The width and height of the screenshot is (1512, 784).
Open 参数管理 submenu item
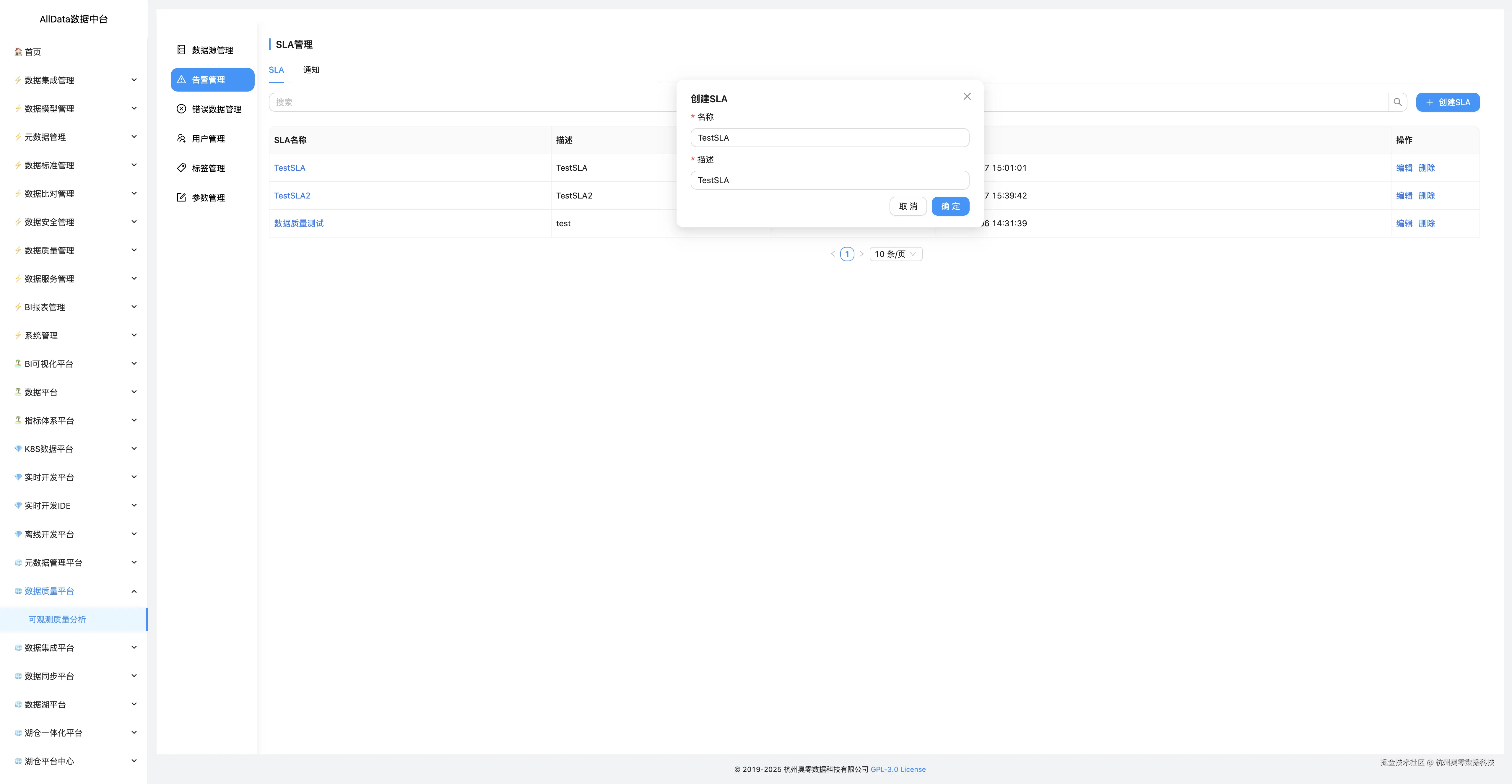tap(208, 198)
